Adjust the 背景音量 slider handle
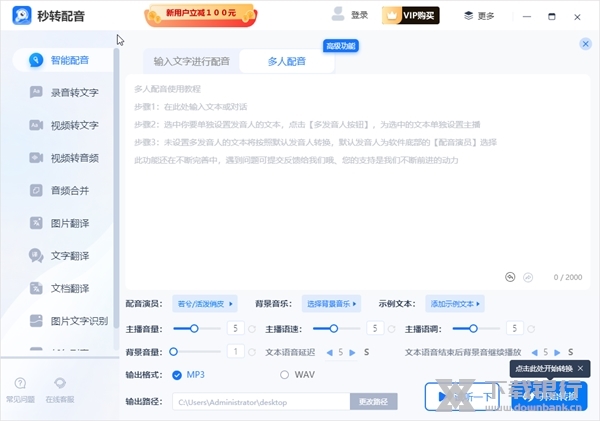Image resolution: width=600 pixels, height=421 pixels. [x=173, y=352]
